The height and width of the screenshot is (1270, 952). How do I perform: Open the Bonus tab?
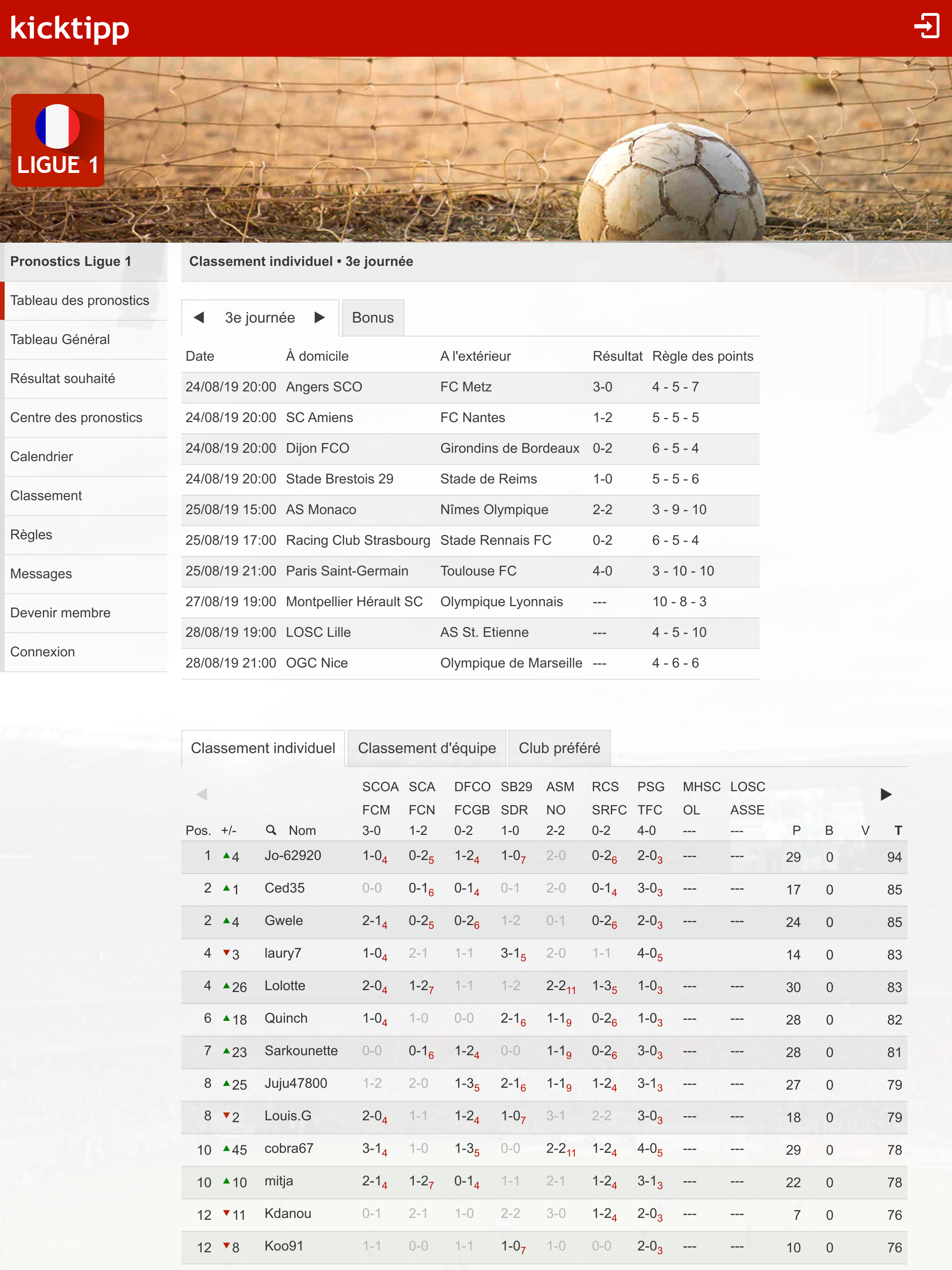[x=373, y=317]
